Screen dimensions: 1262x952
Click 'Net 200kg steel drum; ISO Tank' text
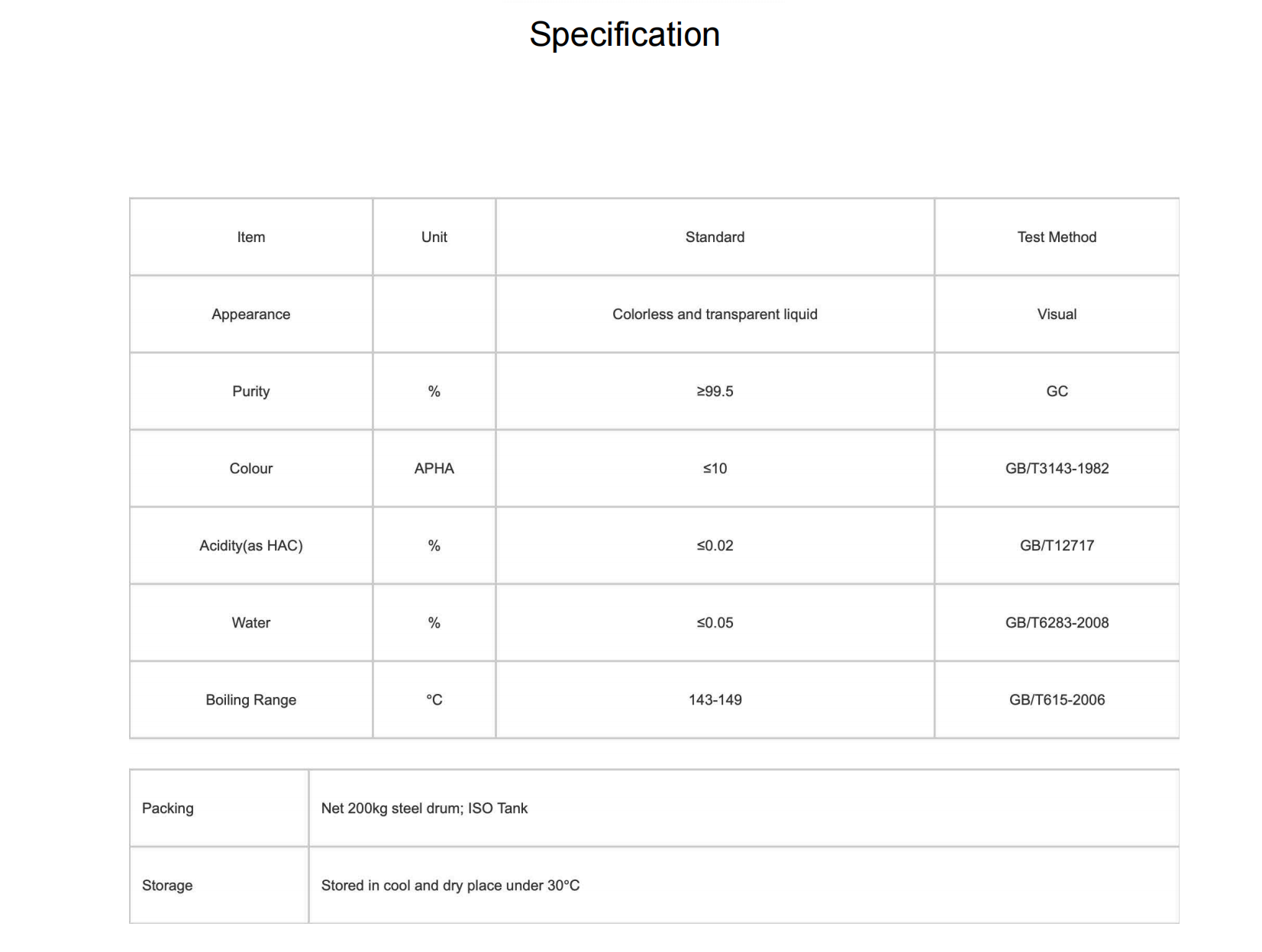(424, 808)
